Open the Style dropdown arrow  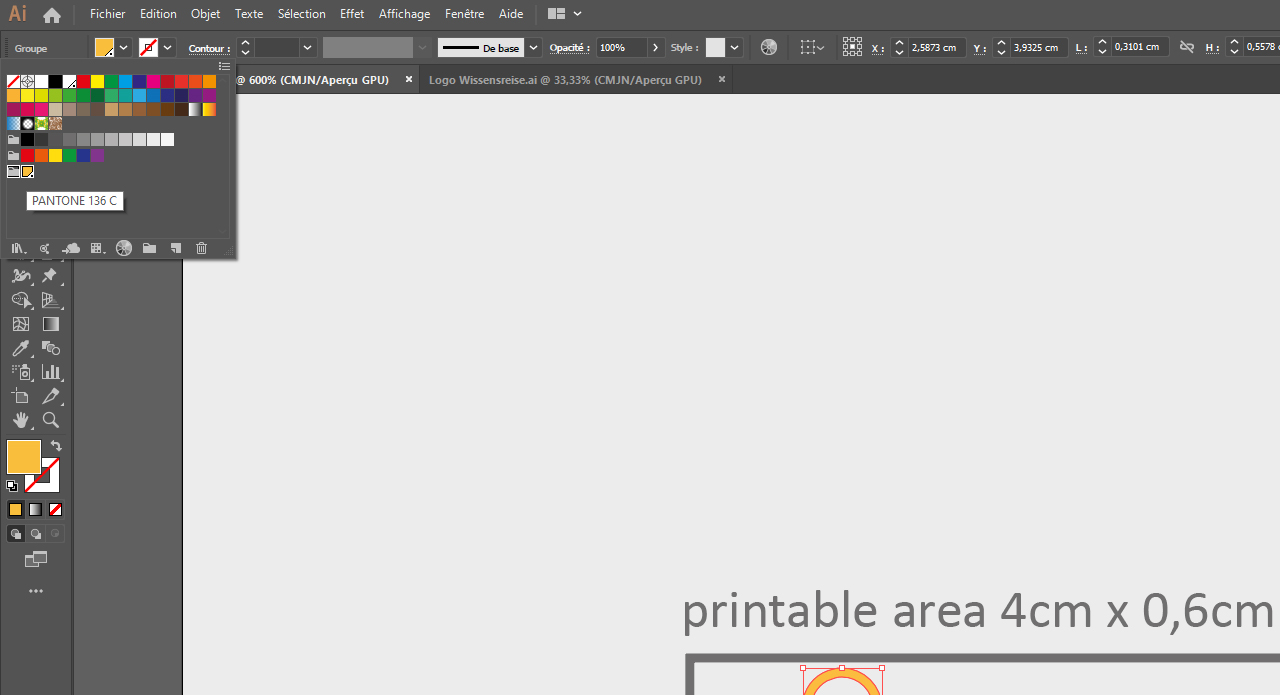735,47
